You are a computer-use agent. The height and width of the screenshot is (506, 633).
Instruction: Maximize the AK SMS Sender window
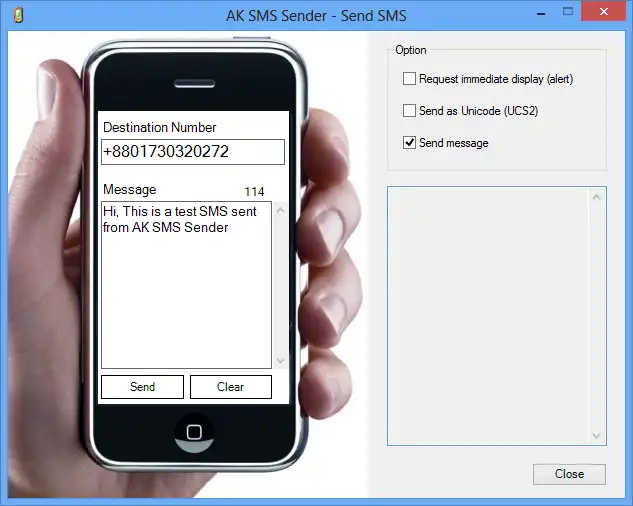(x=568, y=12)
